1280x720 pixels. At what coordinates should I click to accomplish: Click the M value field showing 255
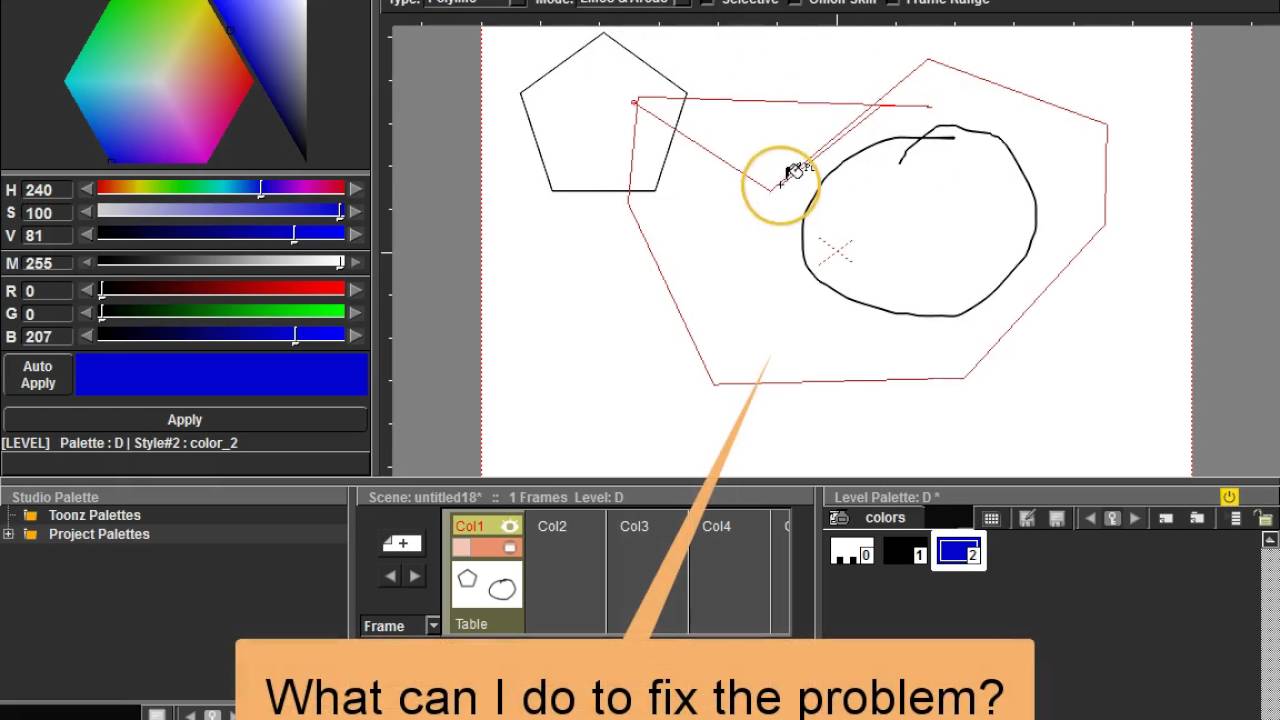(x=47, y=263)
